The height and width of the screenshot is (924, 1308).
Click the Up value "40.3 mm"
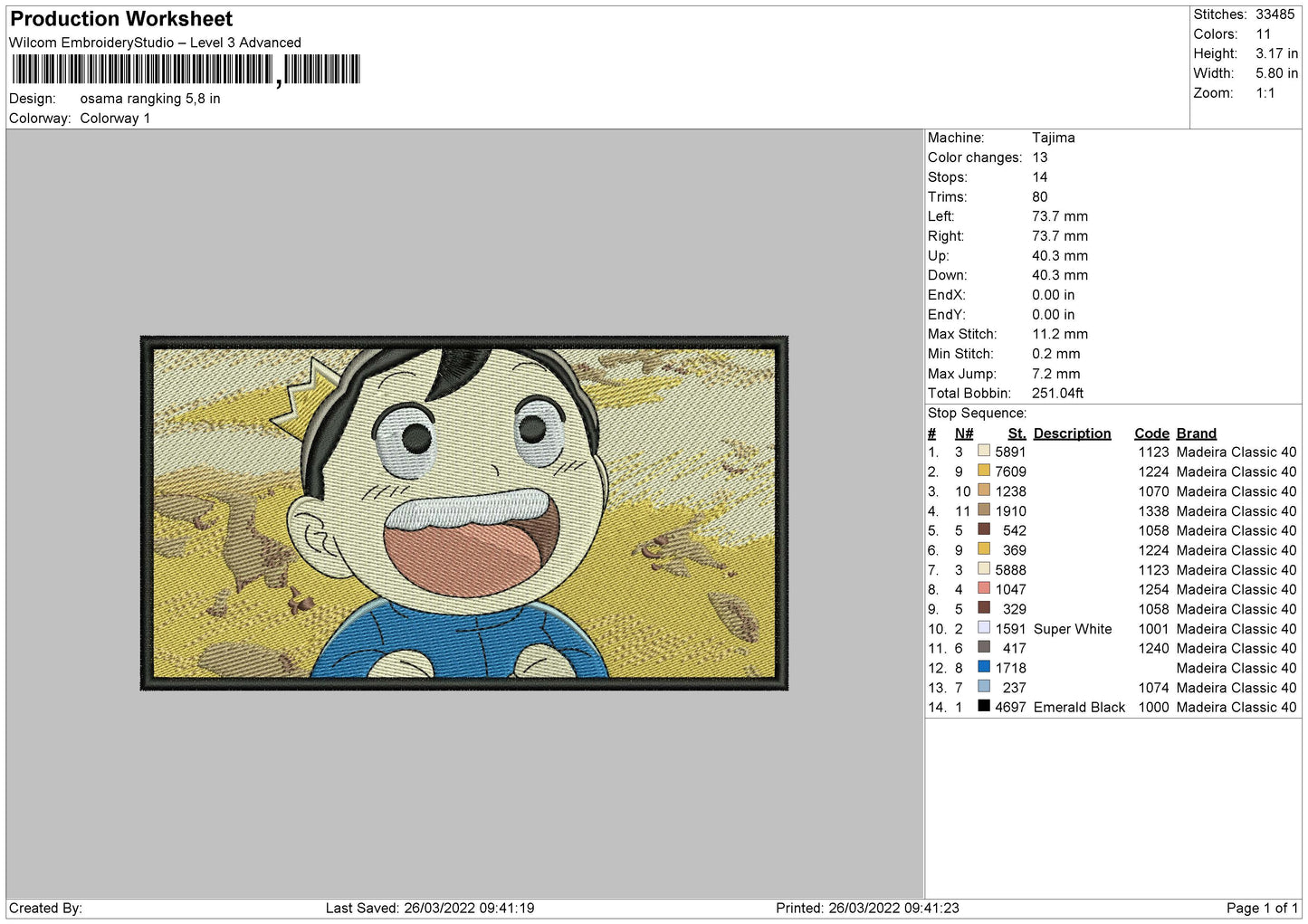click(x=1060, y=256)
